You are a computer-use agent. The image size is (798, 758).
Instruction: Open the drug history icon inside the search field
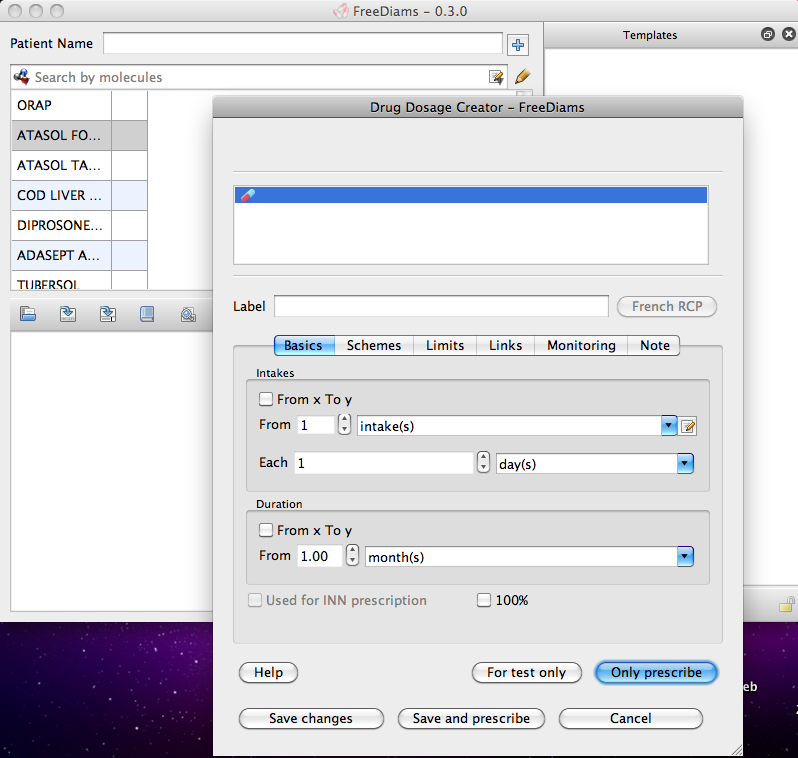click(496, 77)
